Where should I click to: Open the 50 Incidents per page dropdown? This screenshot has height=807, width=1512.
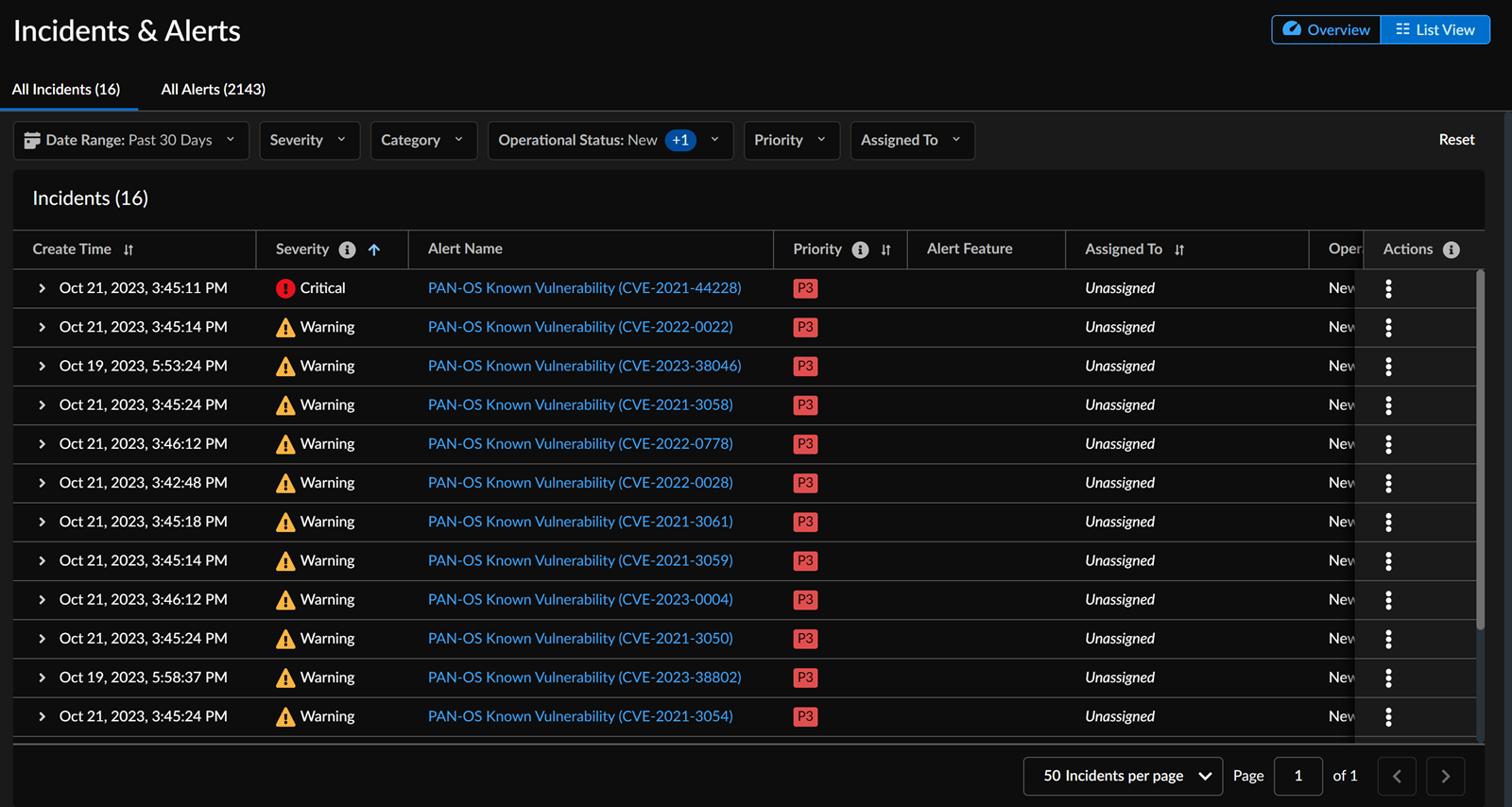[1122, 776]
